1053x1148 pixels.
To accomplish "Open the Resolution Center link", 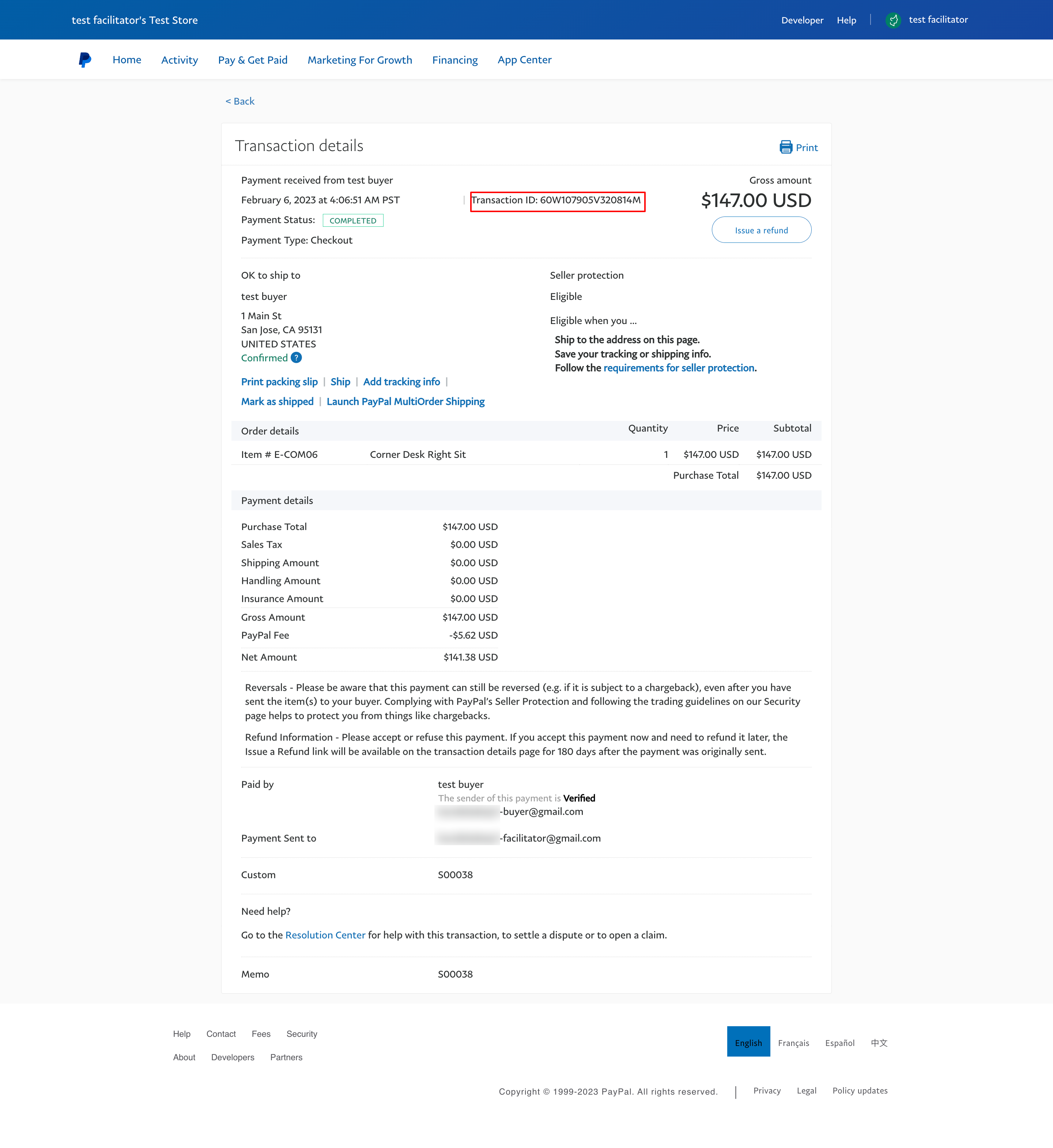I will pyautogui.click(x=325, y=935).
